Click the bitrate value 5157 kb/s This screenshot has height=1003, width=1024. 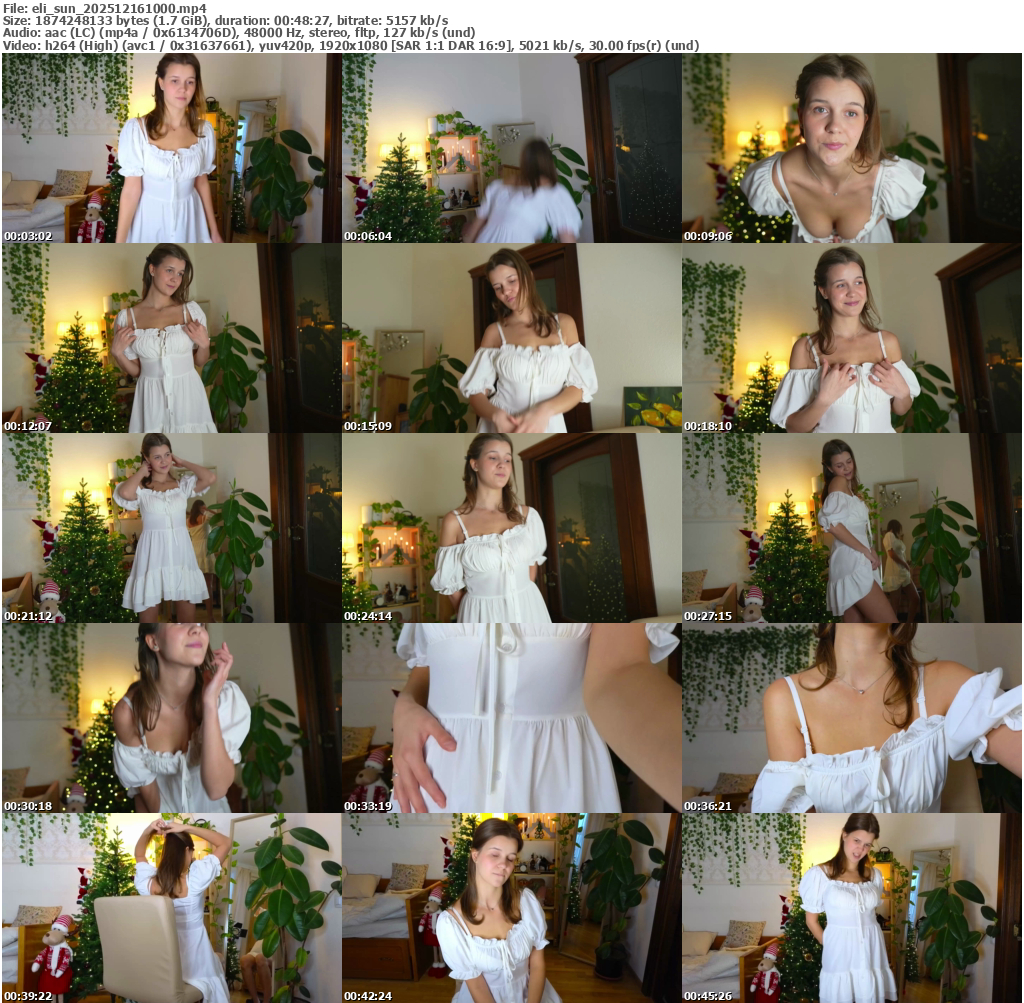click(x=417, y=20)
